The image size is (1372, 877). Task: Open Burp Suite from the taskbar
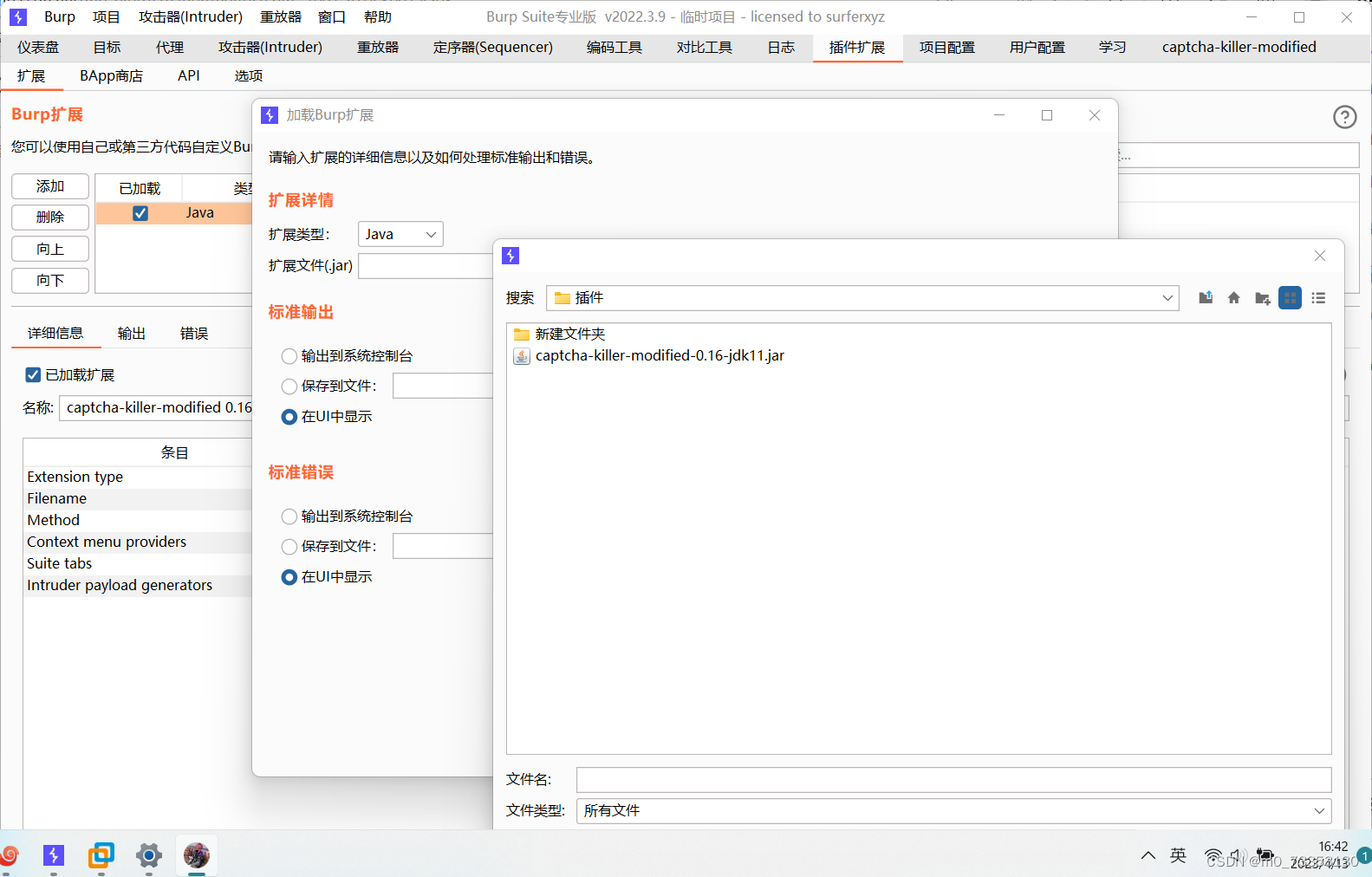click(x=54, y=856)
